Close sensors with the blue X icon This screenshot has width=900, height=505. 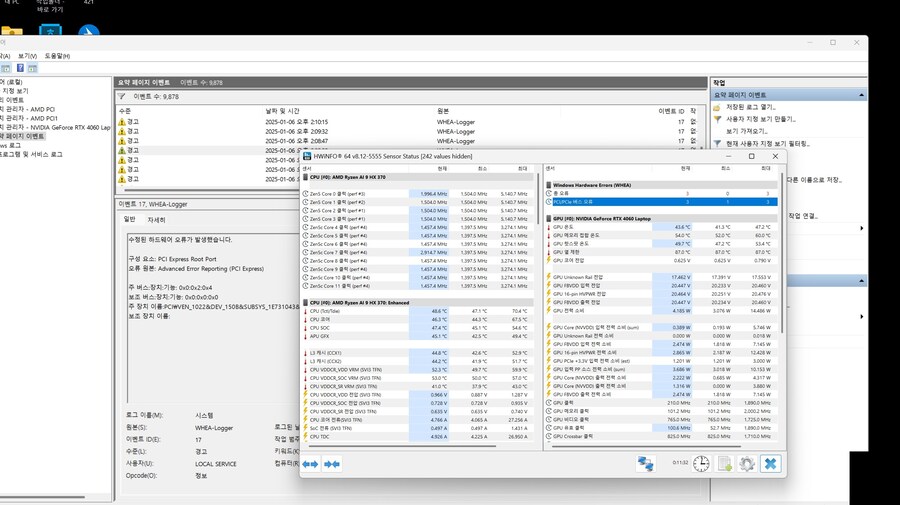point(770,464)
